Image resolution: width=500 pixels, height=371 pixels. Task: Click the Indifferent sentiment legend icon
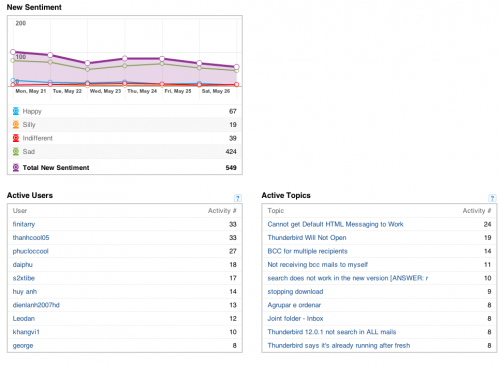tap(16, 138)
